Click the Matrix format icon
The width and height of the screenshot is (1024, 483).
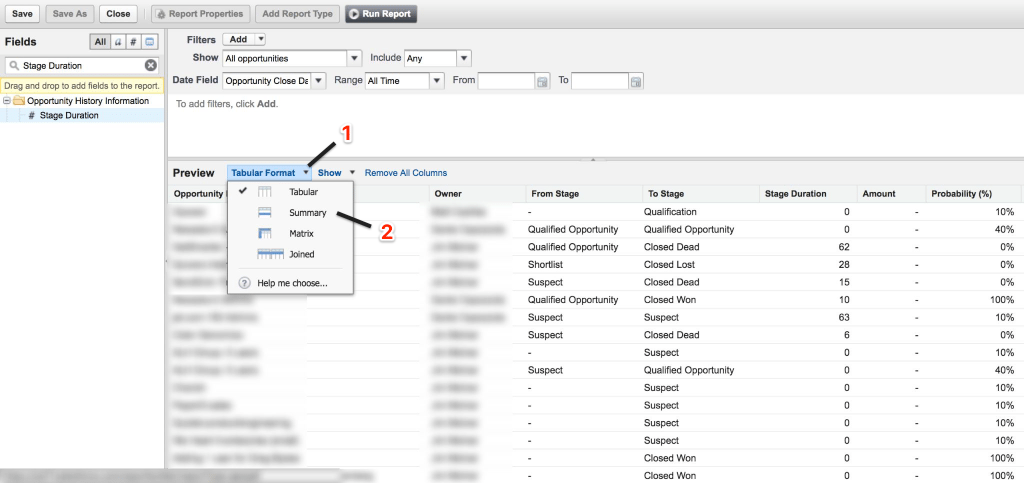pyautogui.click(x=264, y=233)
